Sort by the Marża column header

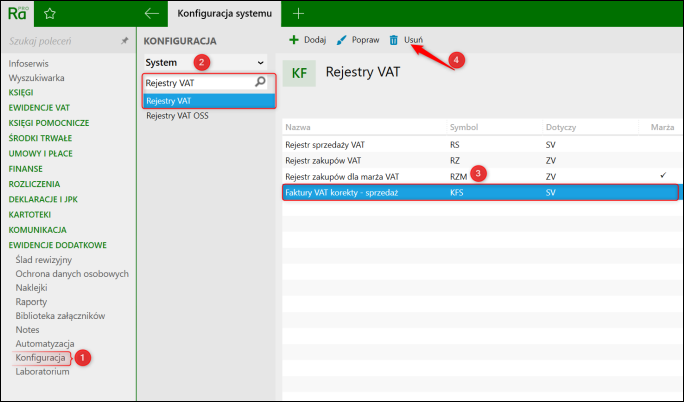coord(662,127)
